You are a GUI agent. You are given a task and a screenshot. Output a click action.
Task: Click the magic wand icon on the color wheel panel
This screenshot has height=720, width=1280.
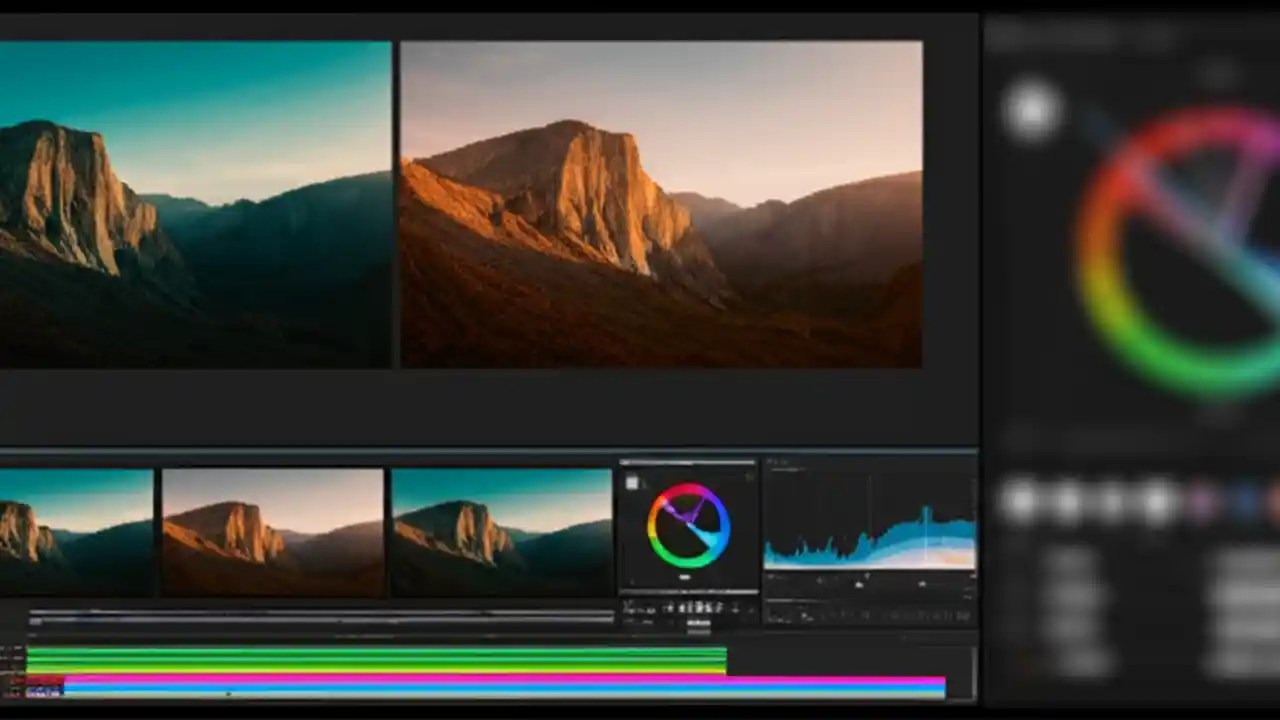(x=749, y=477)
